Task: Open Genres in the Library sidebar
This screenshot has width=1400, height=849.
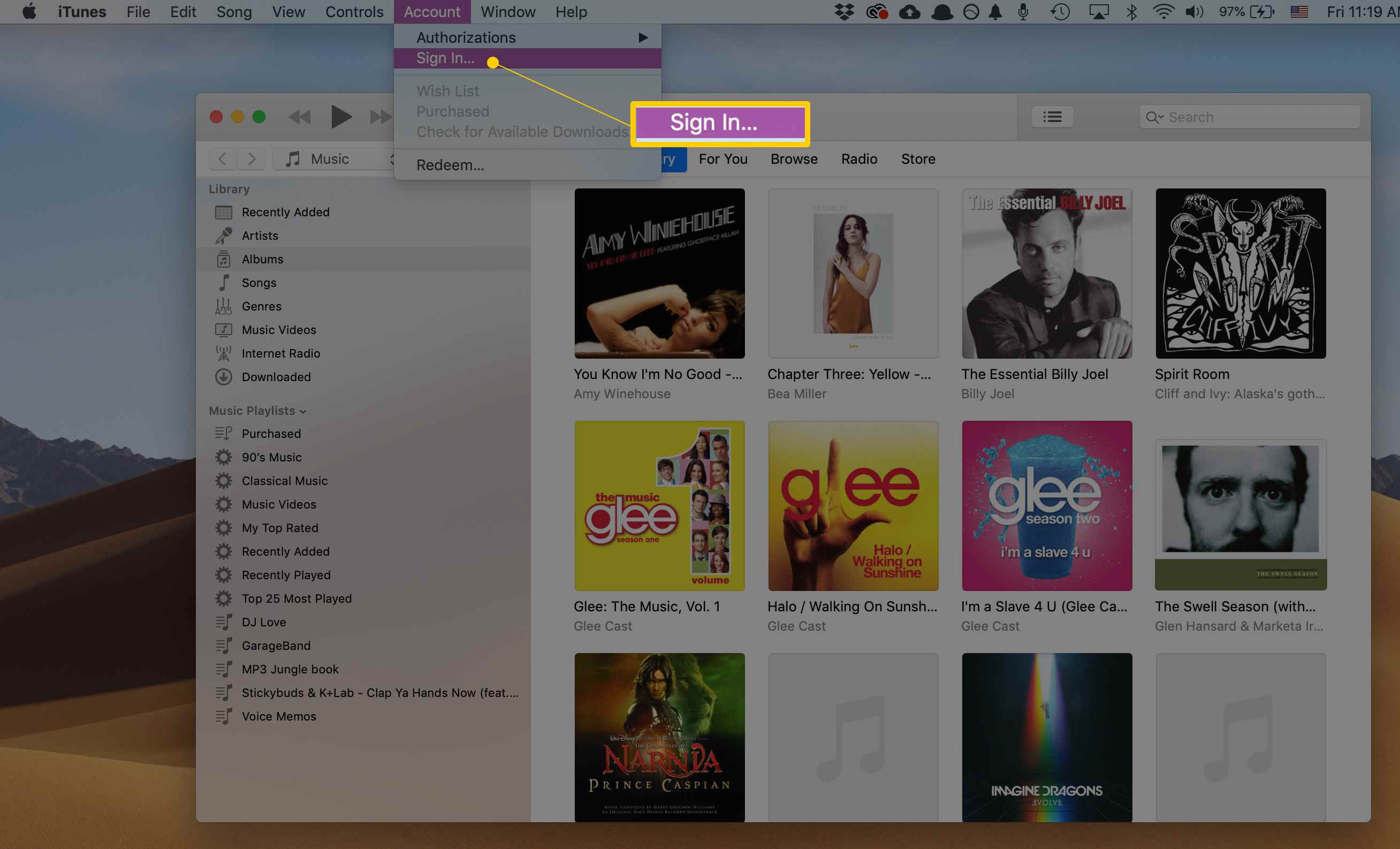Action: 363,306
